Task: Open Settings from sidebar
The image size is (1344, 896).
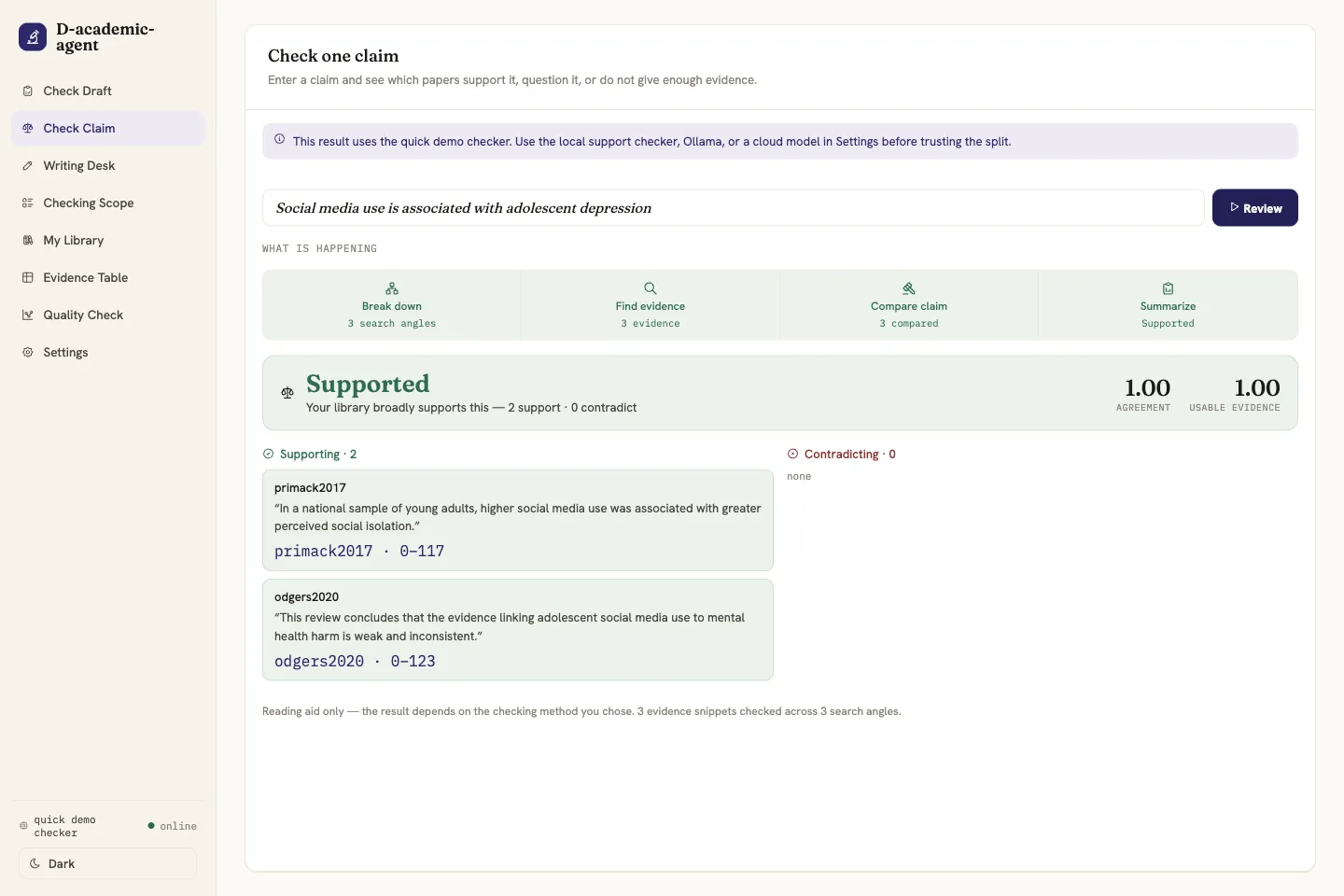Action: click(x=107, y=352)
